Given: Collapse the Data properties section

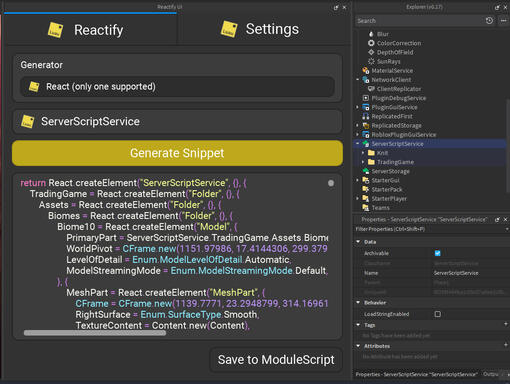Looking at the screenshot, I should click(358, 242).
